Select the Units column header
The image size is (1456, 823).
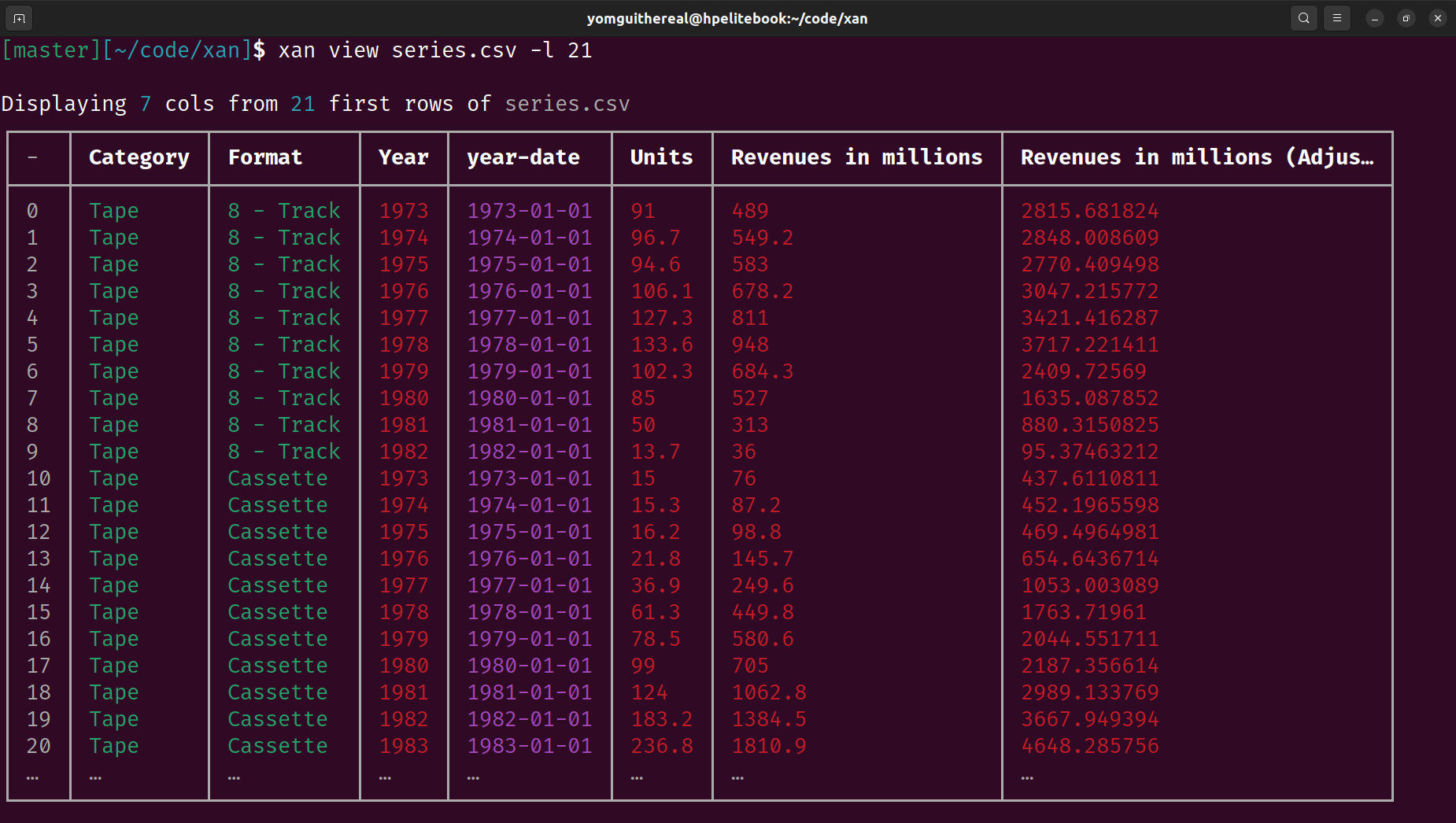(x=661, y=157)
